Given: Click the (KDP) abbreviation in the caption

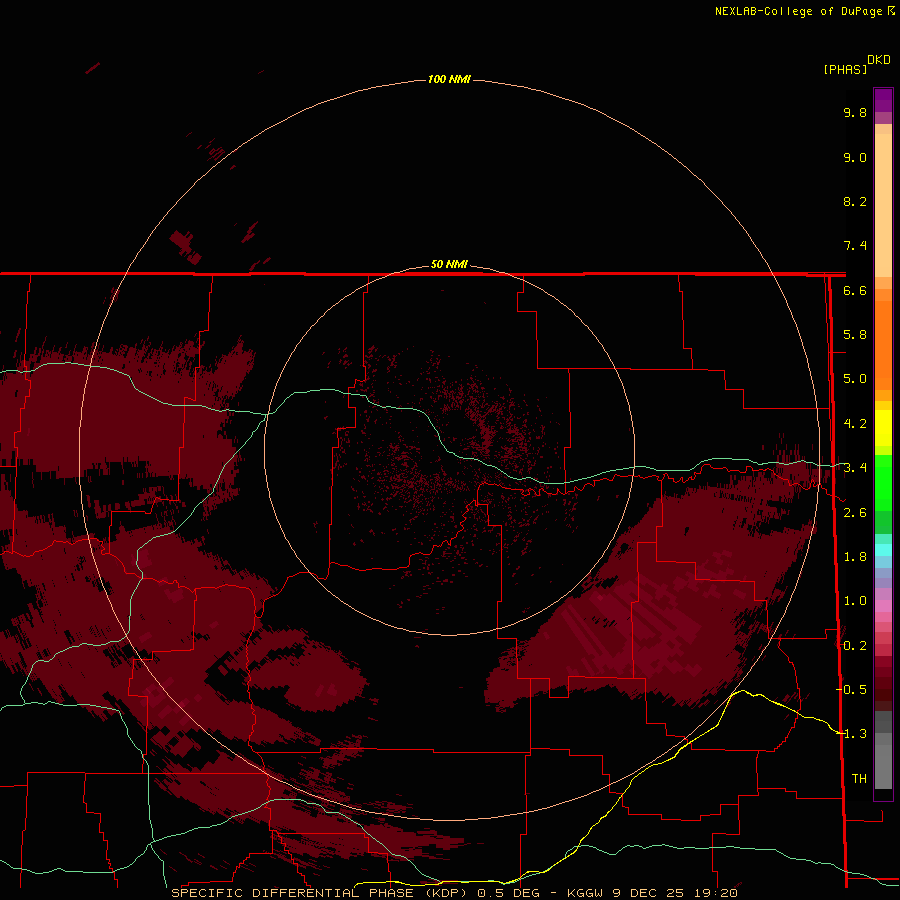Looking at the screenshot, I should click(x=446, y=893).
